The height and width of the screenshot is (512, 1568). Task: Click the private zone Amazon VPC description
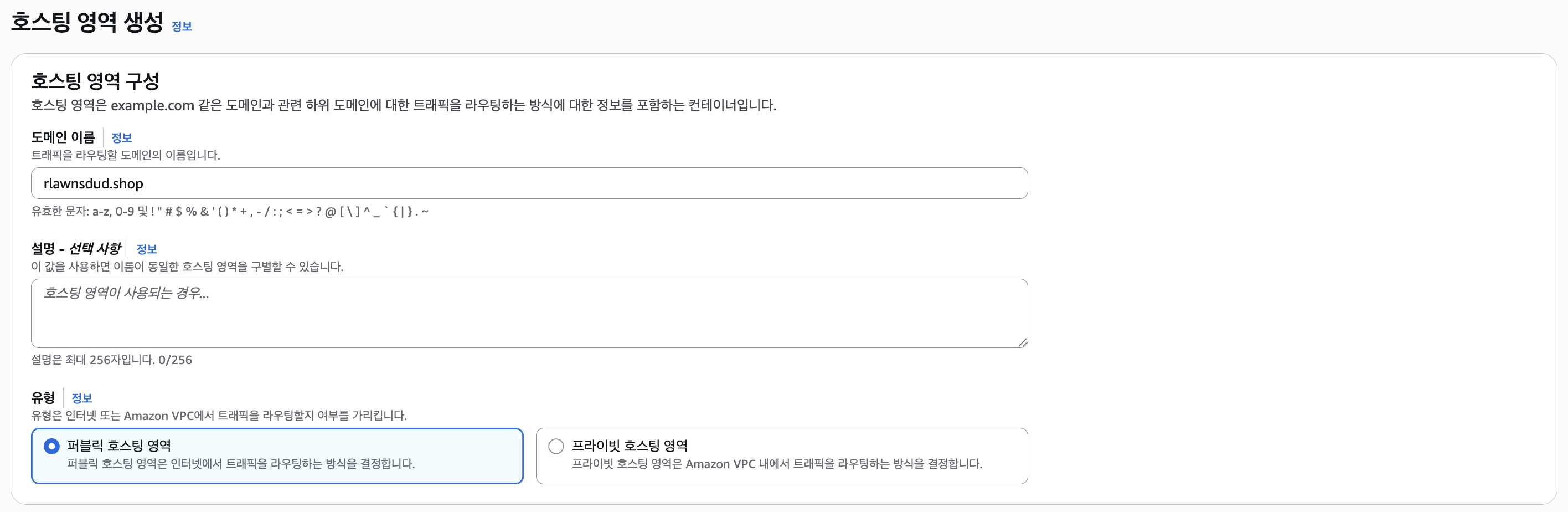(x=777, y=464)
